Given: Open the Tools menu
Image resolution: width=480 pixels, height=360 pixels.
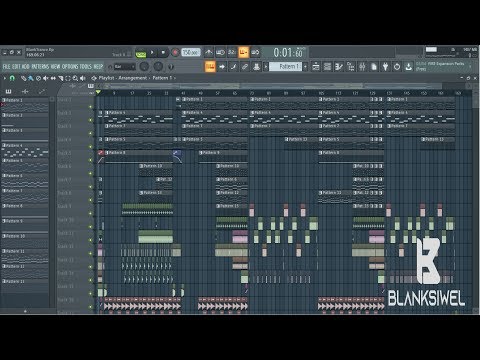Looking at the screenshot, I should (86, 67).
